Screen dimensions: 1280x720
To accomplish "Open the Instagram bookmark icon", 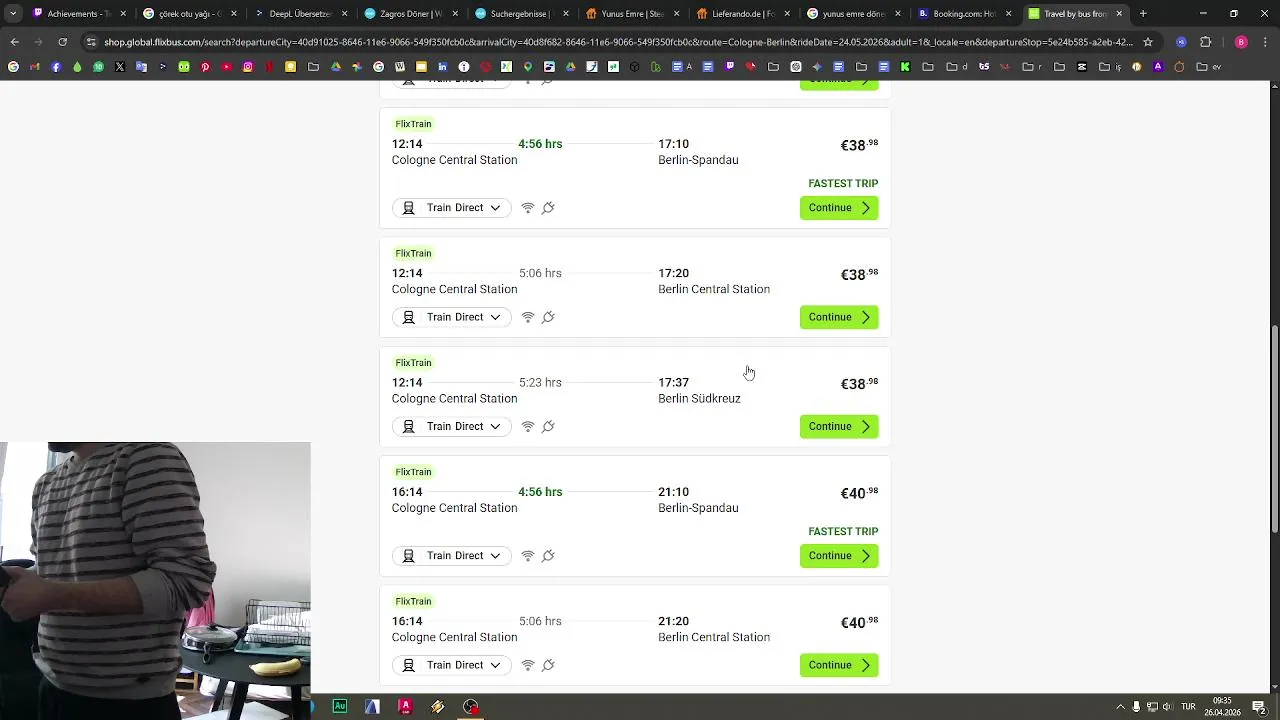I will pos(248,67).
